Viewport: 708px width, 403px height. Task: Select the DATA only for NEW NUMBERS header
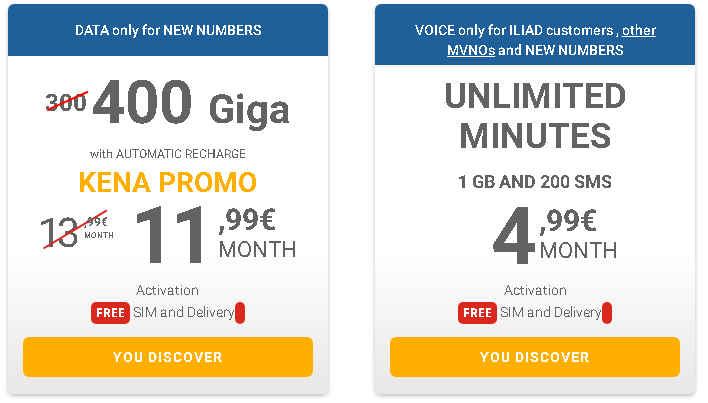pyautogui.click(x=168, y=30)
